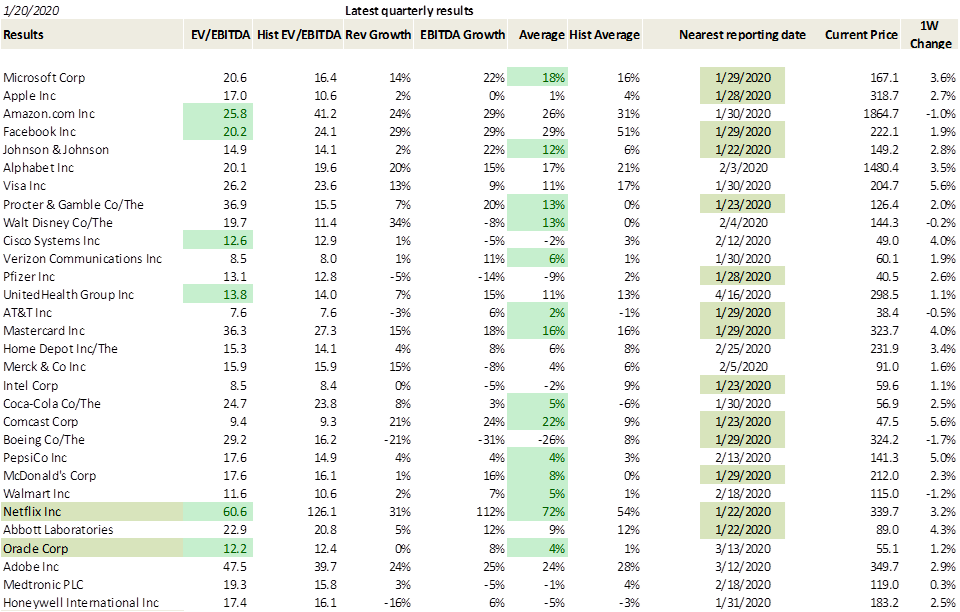The width and height of the screenshot is (960, 612).
Task: Select Netflix EV/EBITDA value 60.6
Action: [235, 512]
